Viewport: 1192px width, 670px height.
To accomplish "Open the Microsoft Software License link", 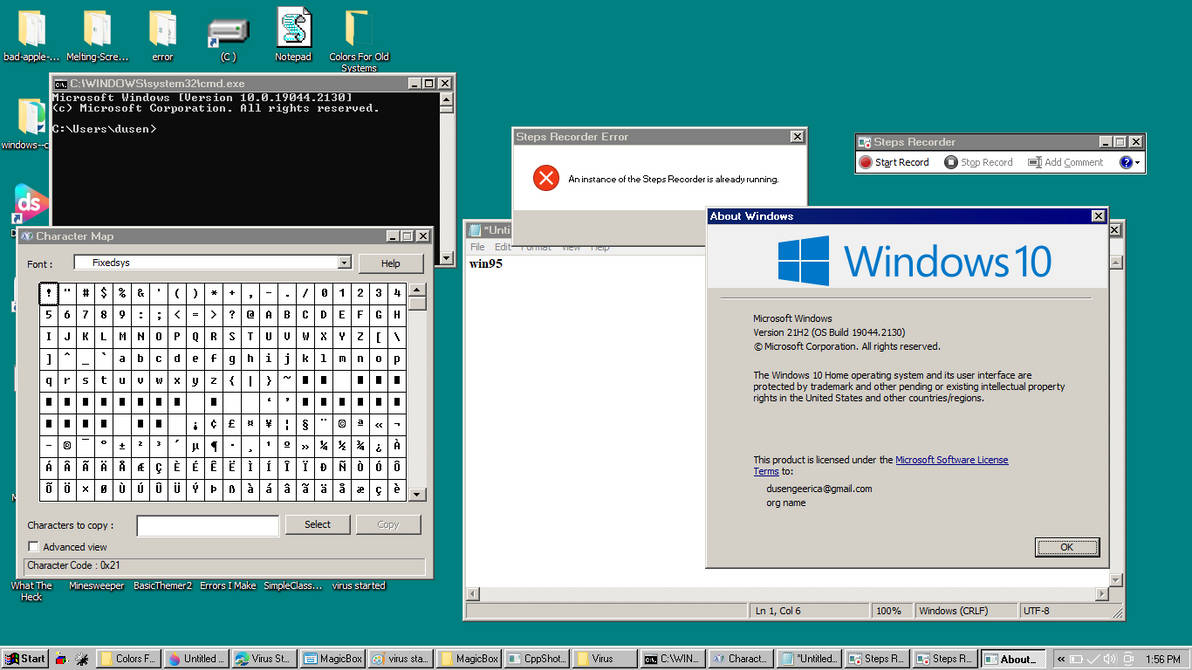I will coord(951,460).
